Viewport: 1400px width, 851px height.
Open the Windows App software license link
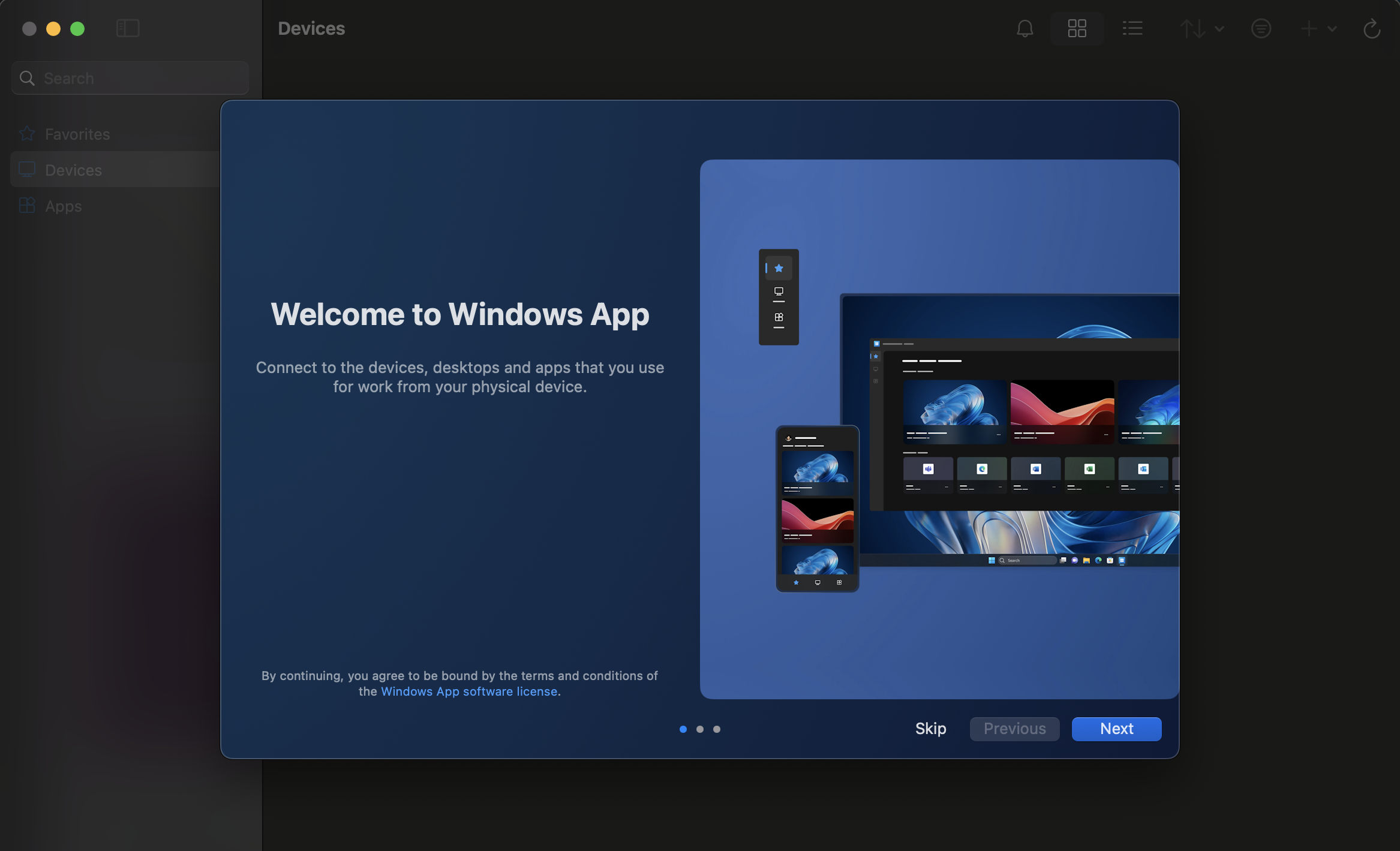point(469,691)
